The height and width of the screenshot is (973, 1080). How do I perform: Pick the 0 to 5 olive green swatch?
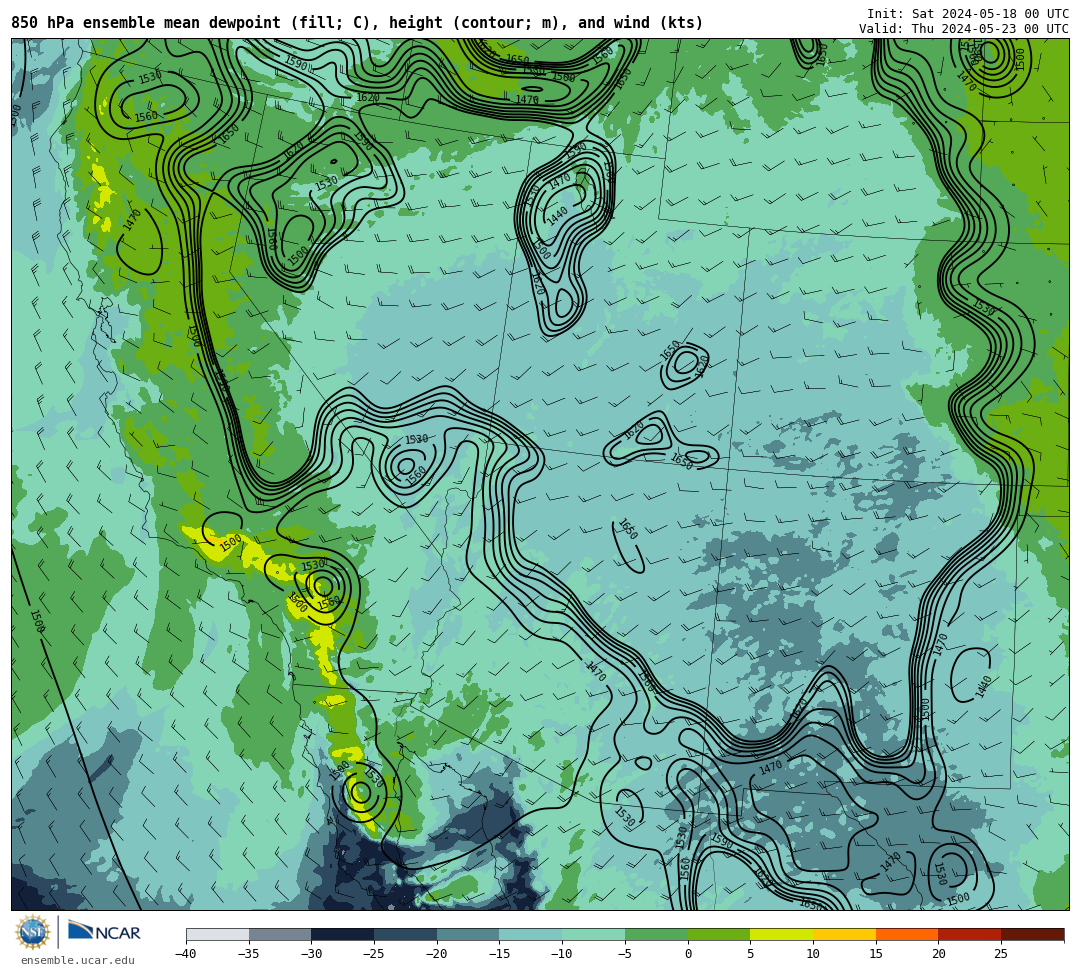(x=719, y=934)
